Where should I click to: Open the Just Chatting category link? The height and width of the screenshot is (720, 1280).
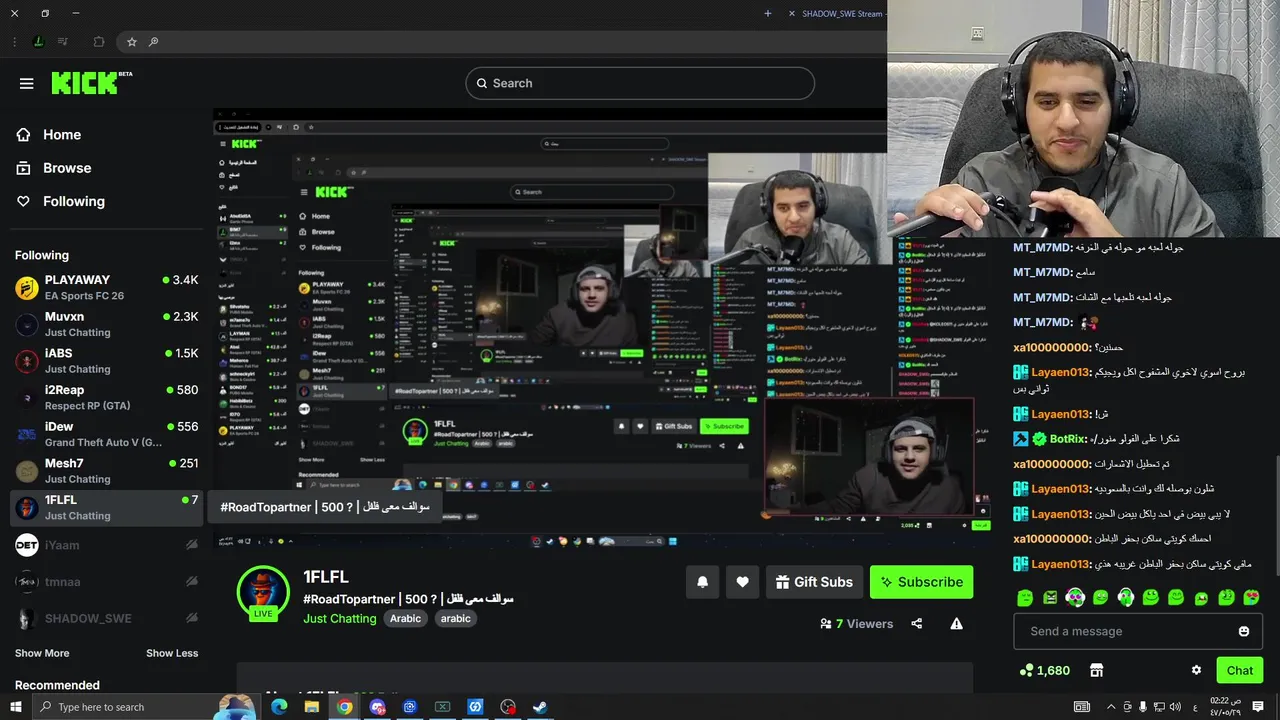click(340, 618)
